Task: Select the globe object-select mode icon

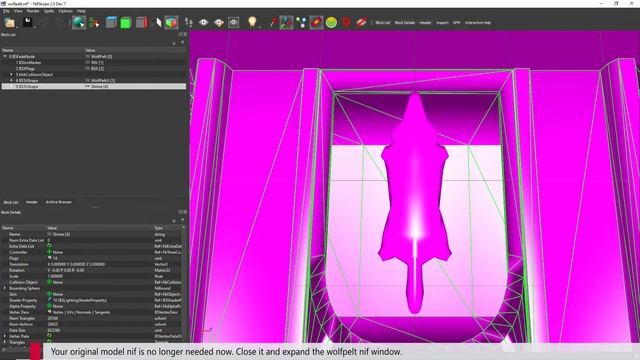Action: [79, 22]
